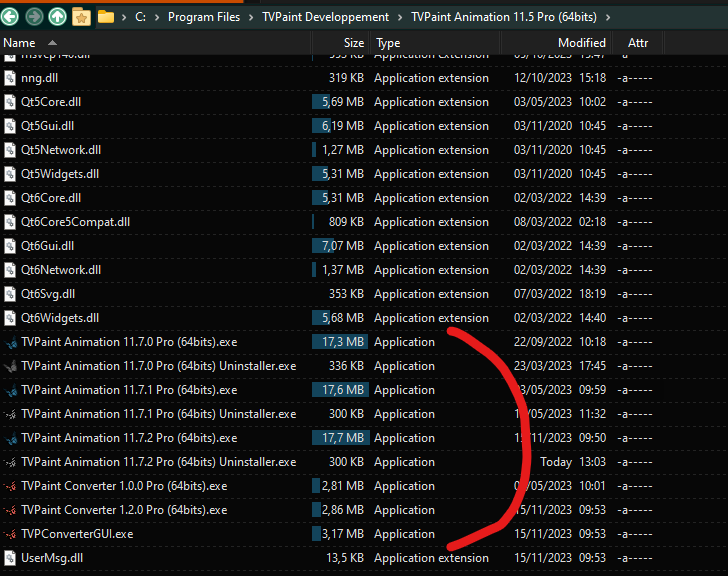Click the 22/09/2022 10:18 modified date

coord(560,342)
